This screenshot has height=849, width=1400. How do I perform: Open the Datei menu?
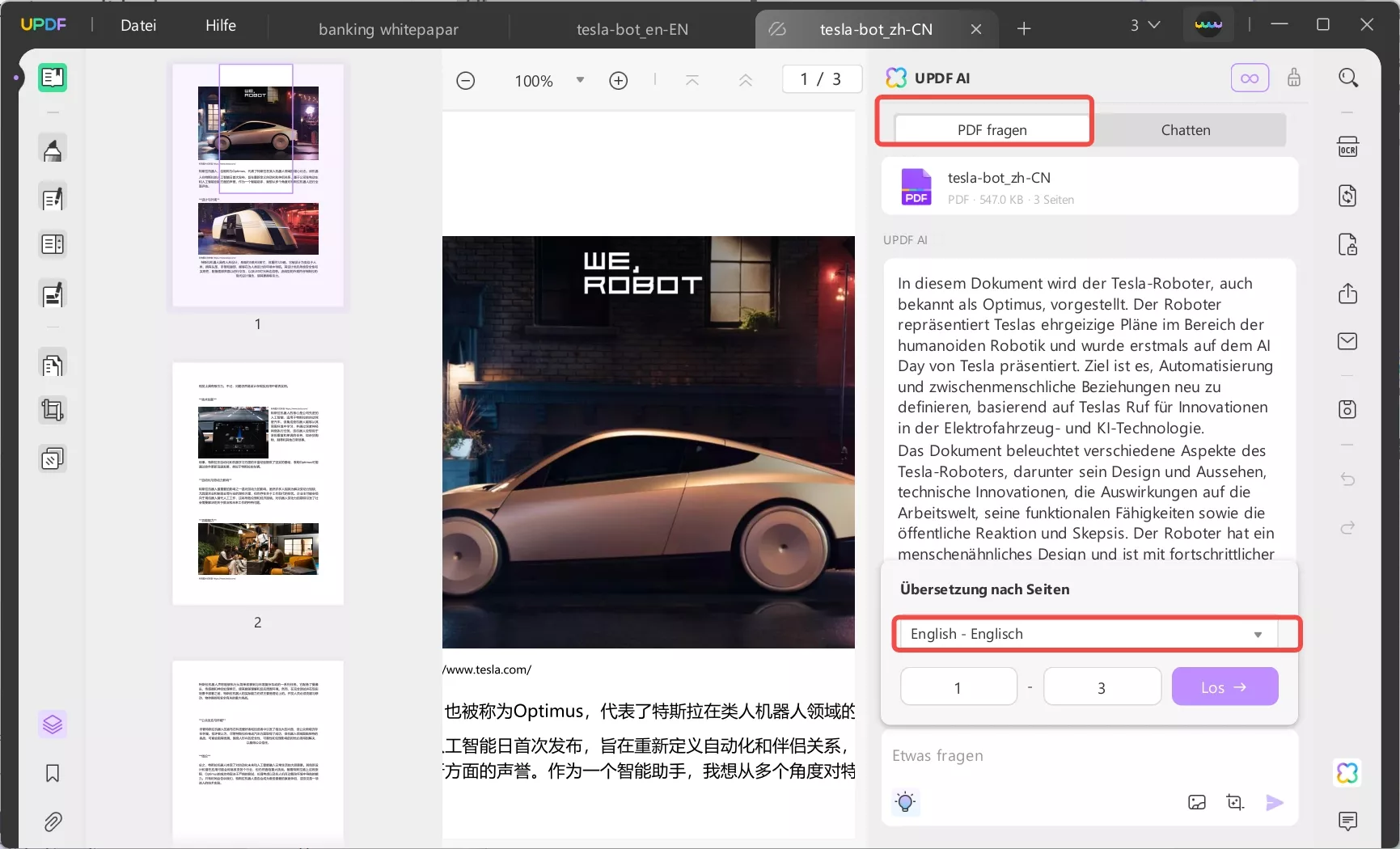point(138,26)
